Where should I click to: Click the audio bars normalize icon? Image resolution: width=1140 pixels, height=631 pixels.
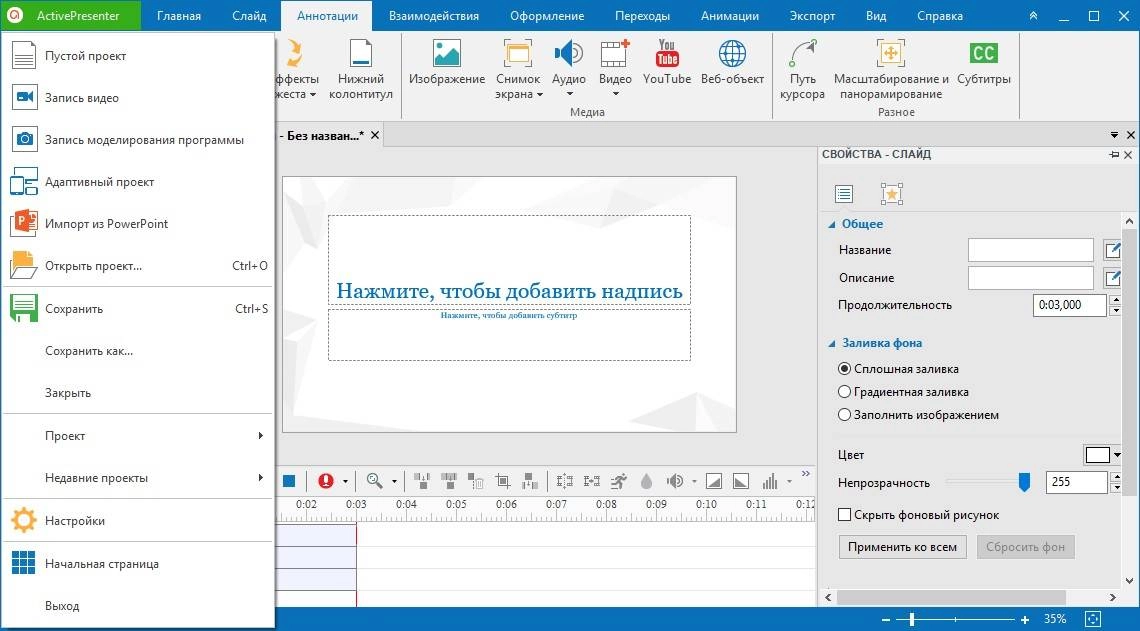tap(770, 481)
